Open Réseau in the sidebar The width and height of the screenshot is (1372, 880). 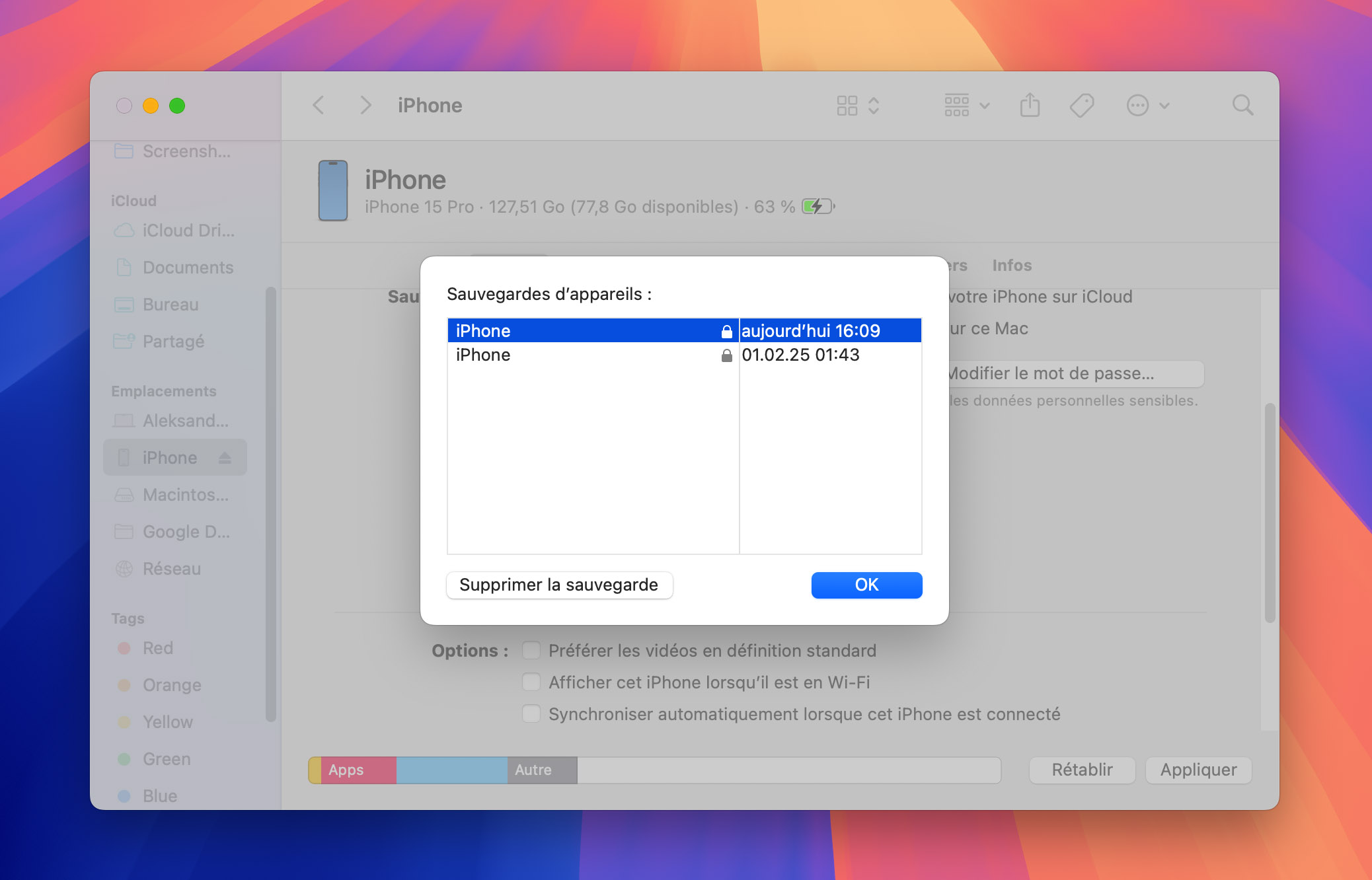pyautogui.click(x=175, y=569)
